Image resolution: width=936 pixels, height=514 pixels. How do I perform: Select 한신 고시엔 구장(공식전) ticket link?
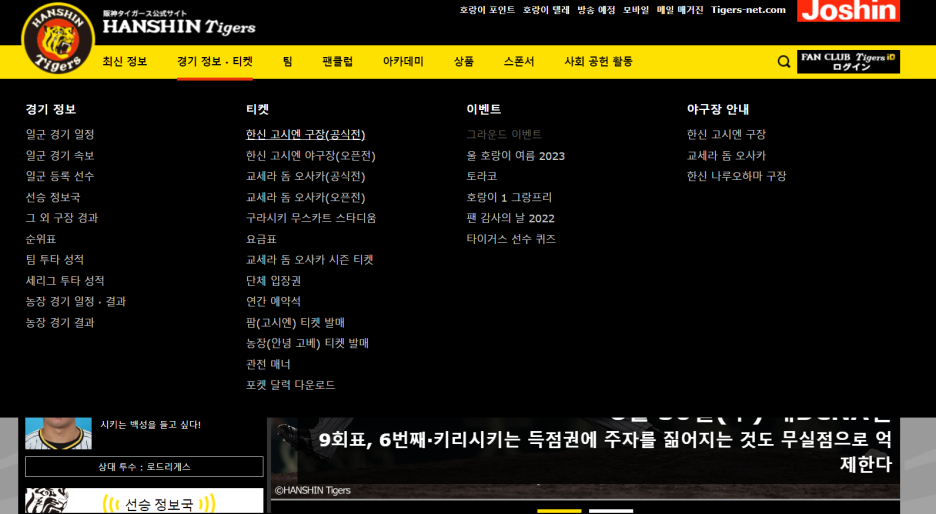pos(305,134)
